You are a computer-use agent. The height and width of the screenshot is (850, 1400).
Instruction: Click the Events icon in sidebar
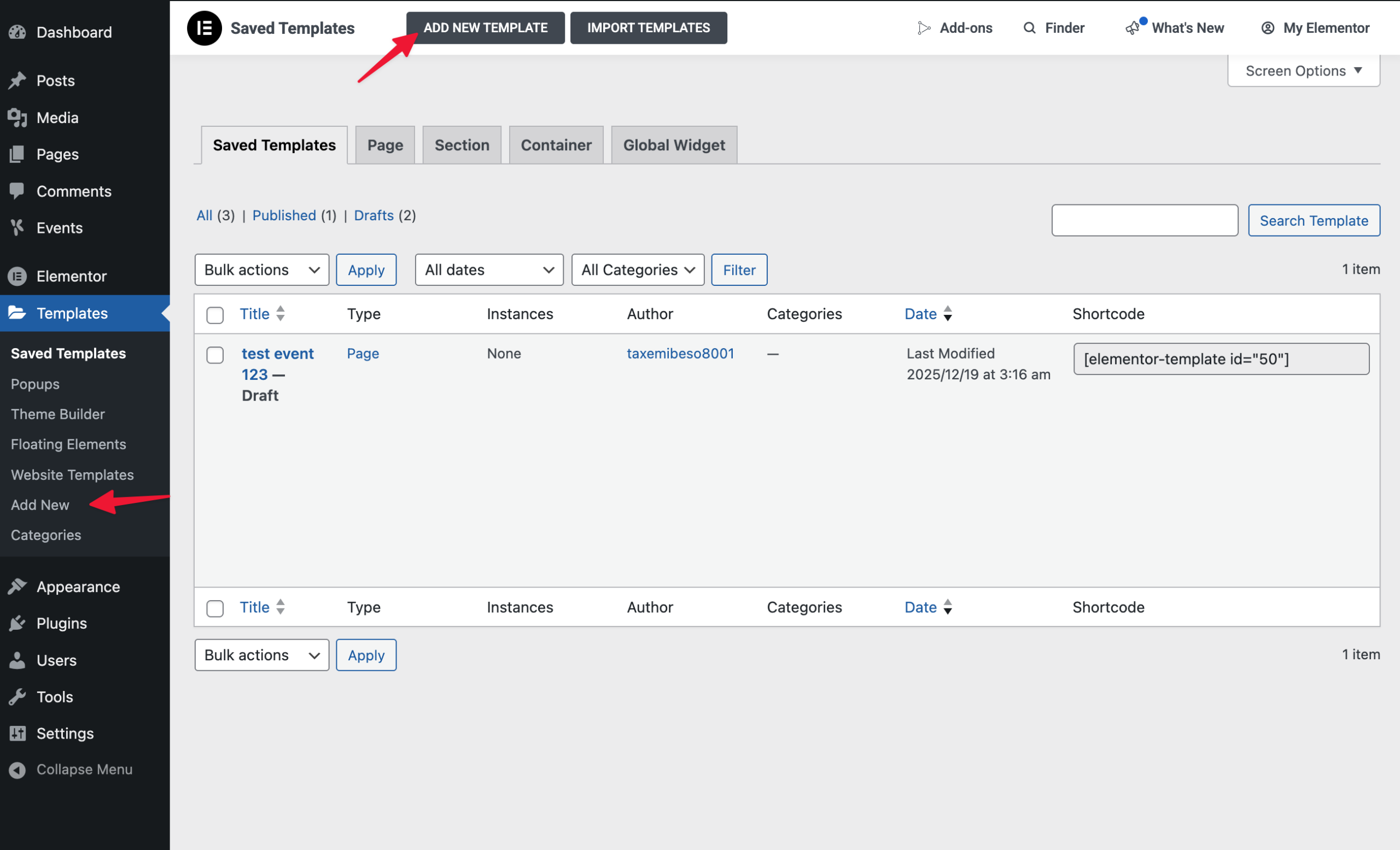click(x=17, y=228)
